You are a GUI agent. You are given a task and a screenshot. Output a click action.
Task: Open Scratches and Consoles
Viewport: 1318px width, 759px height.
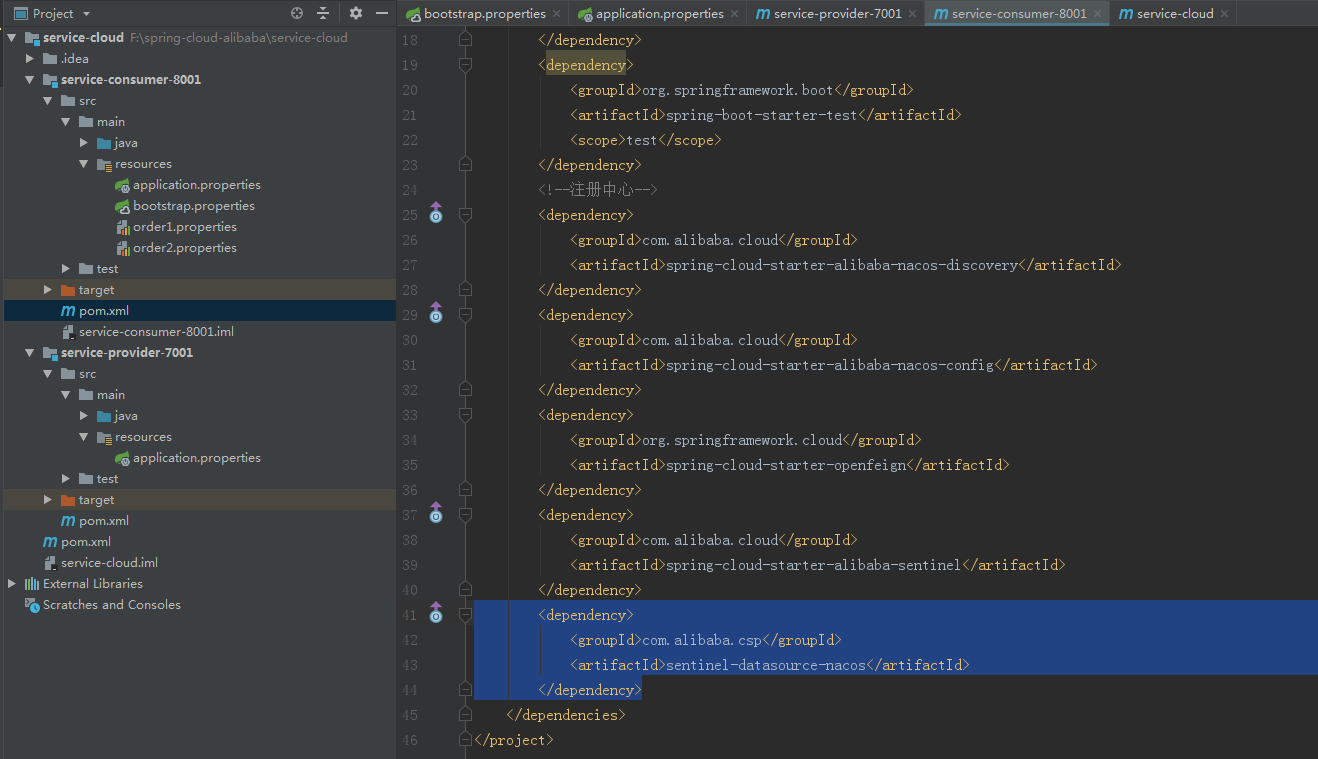coord(111,605)
